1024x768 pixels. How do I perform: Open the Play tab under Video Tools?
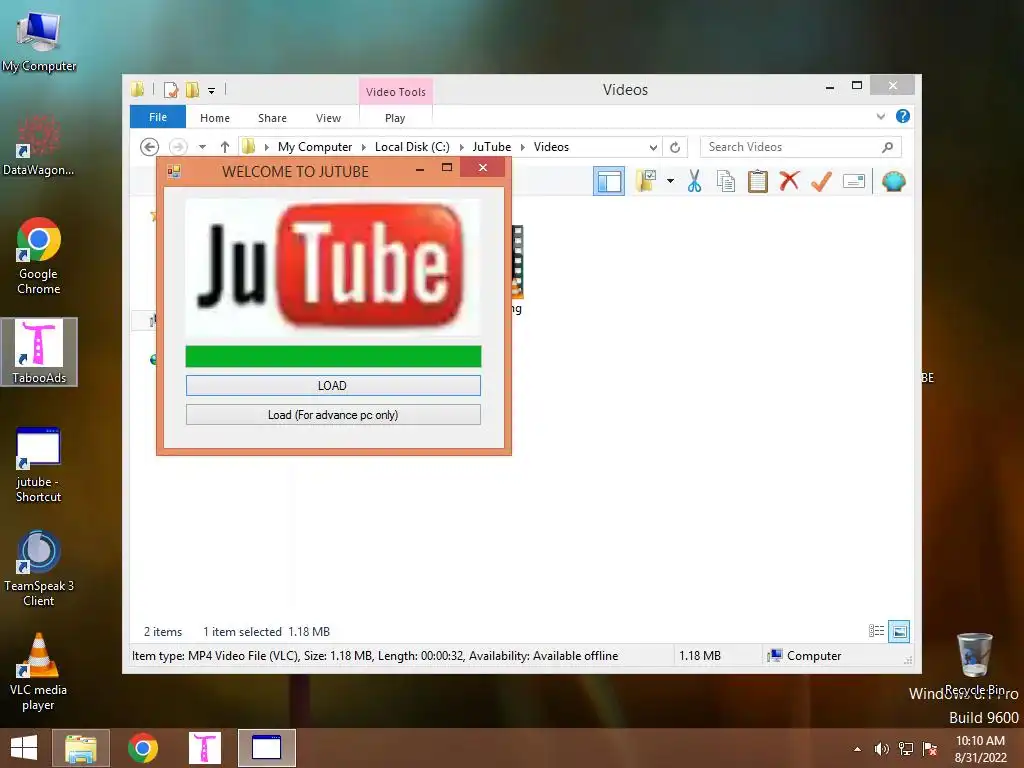coord(395,118)
